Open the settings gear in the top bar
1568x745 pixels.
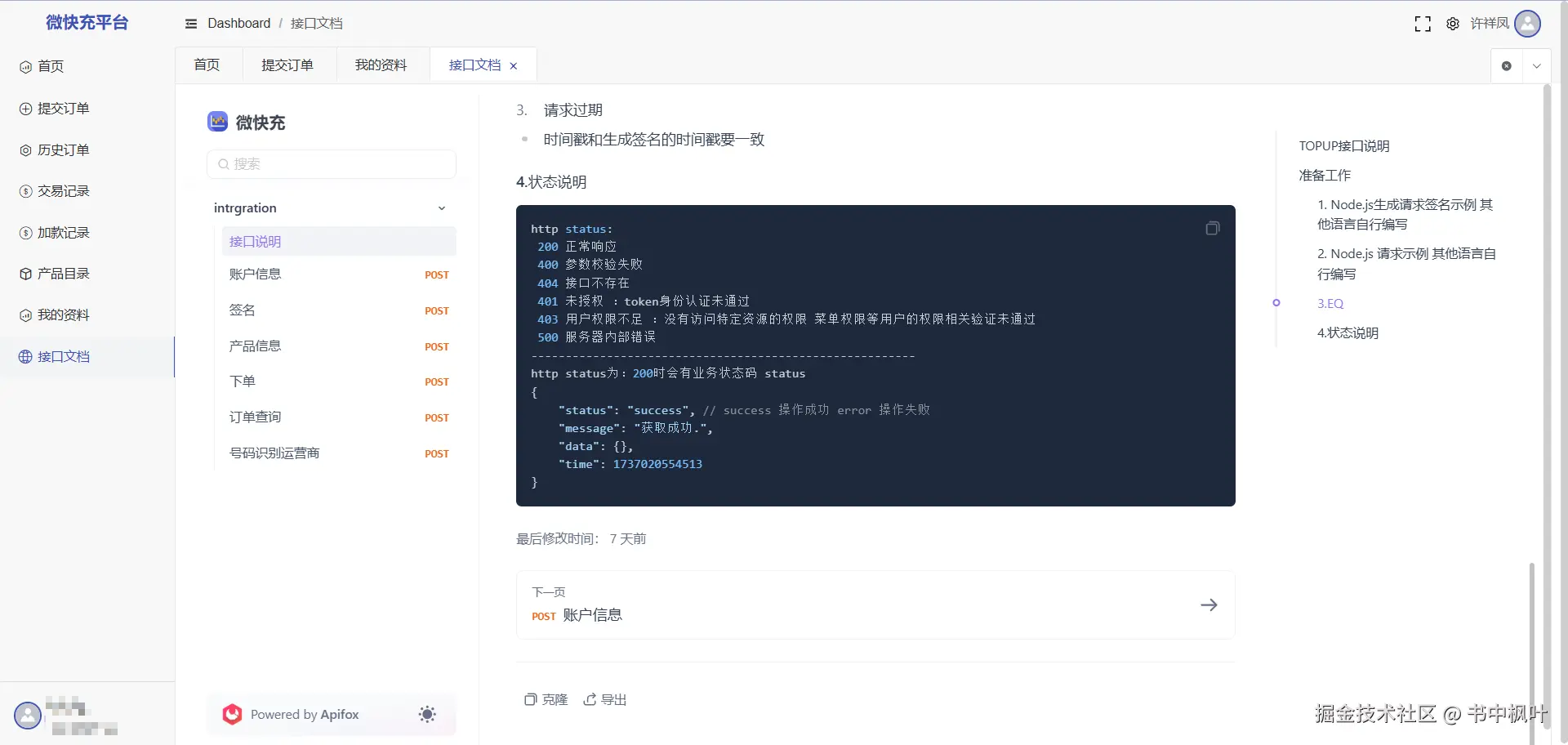click(x=1454, y=24)
